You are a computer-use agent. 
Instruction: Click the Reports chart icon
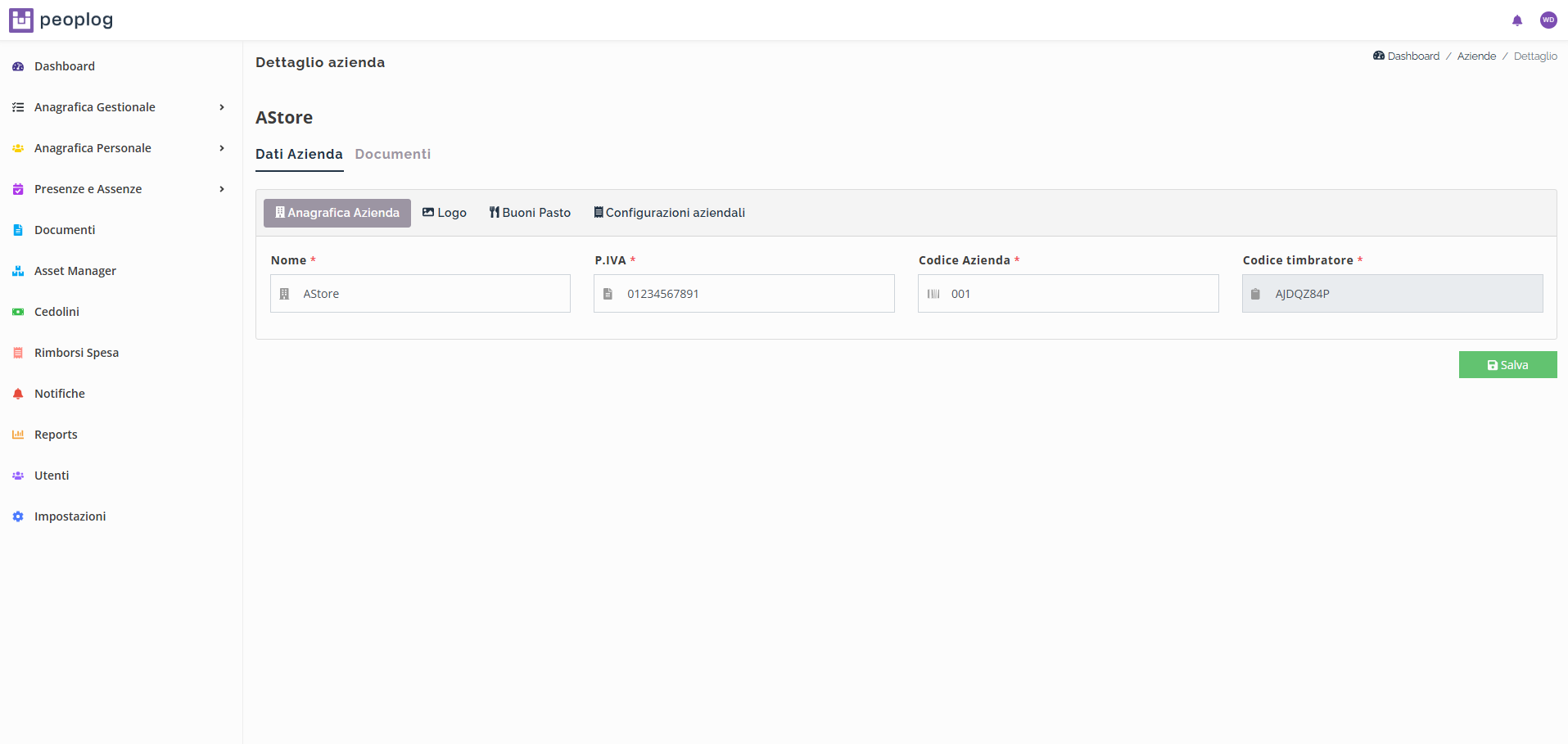tap(18, 435)
